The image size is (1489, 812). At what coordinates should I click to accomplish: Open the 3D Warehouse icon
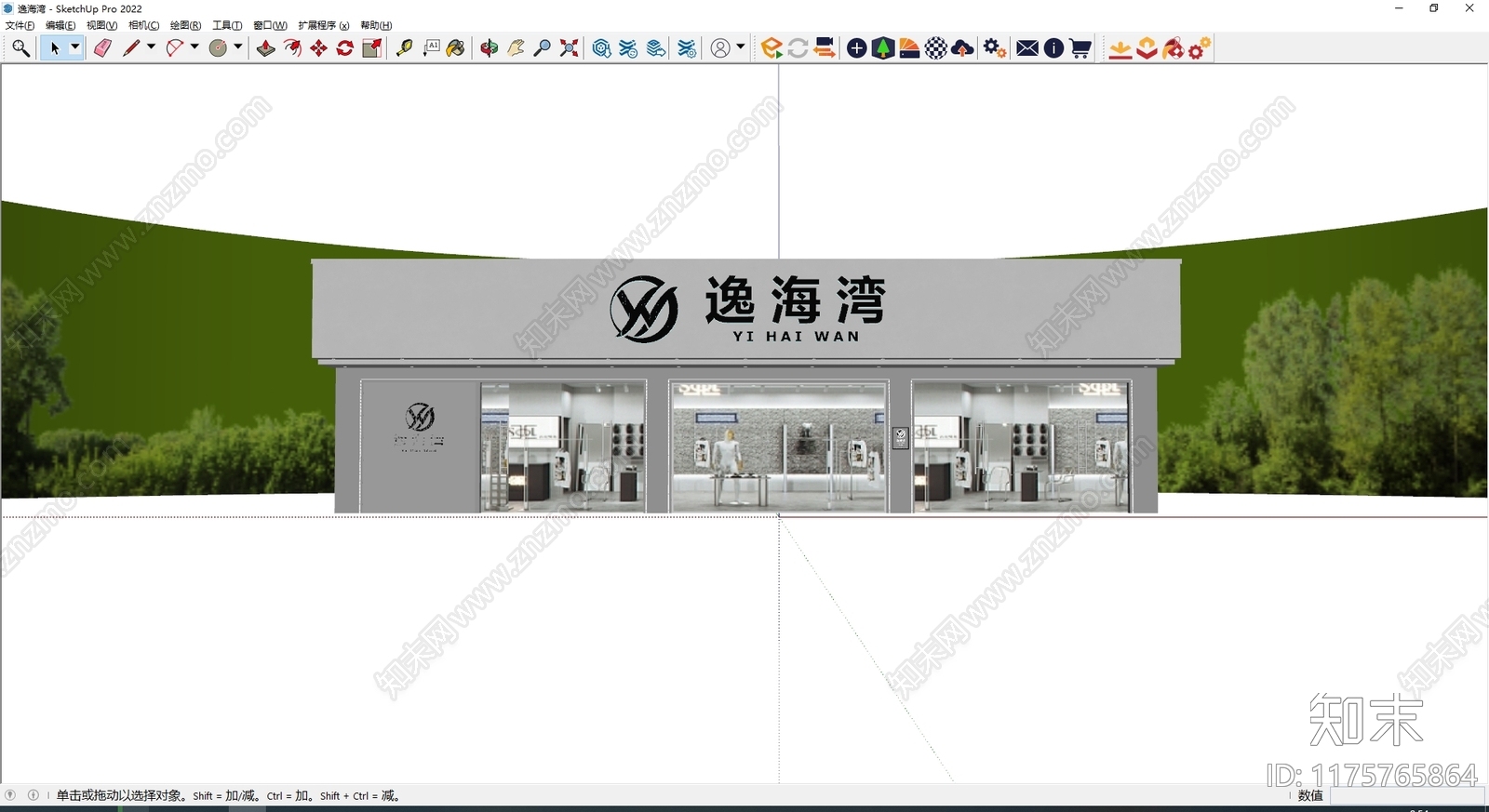tap(601, 48)
